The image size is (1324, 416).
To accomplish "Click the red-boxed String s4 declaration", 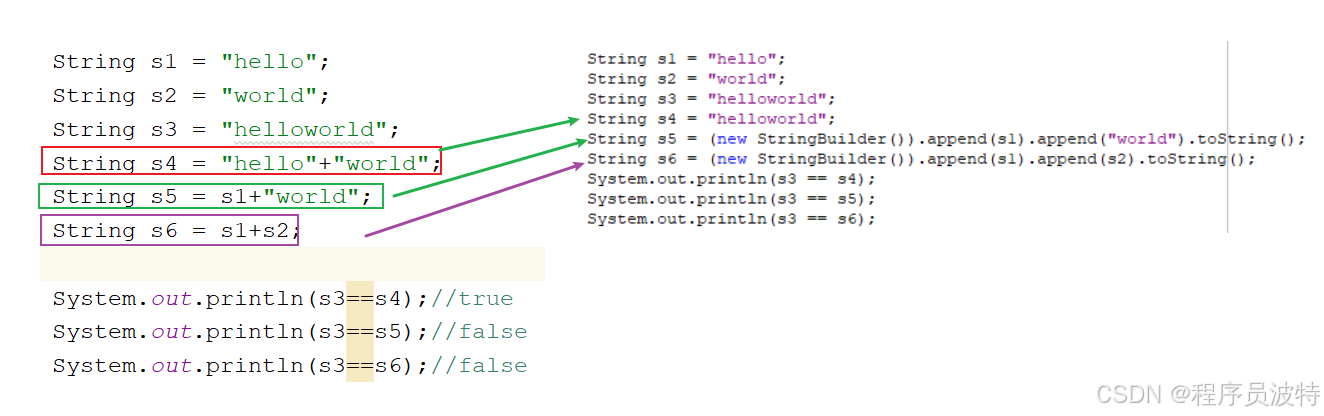I will 241,162.
